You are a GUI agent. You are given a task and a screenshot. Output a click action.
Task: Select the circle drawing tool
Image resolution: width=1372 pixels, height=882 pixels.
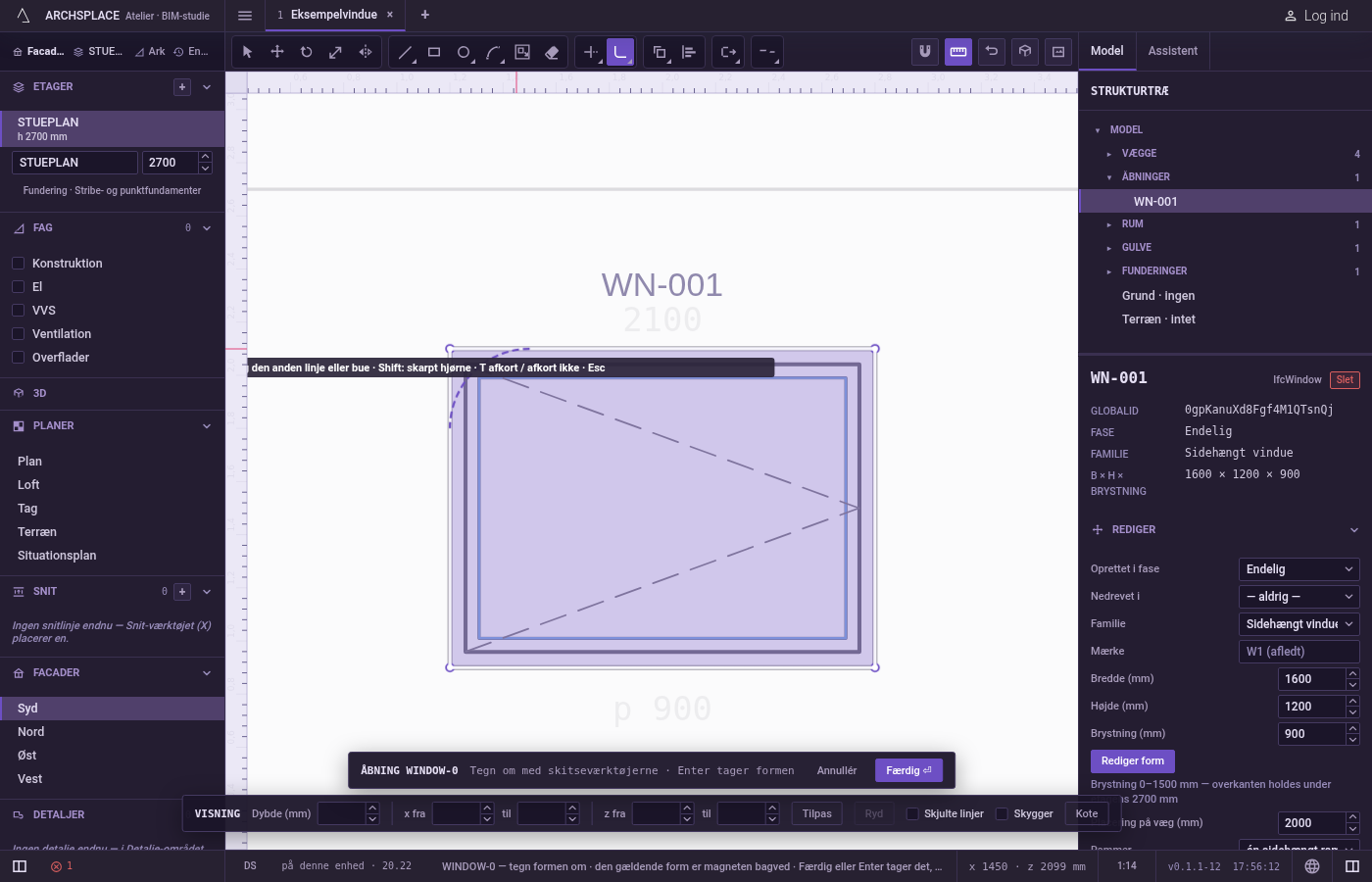[464, 52]
